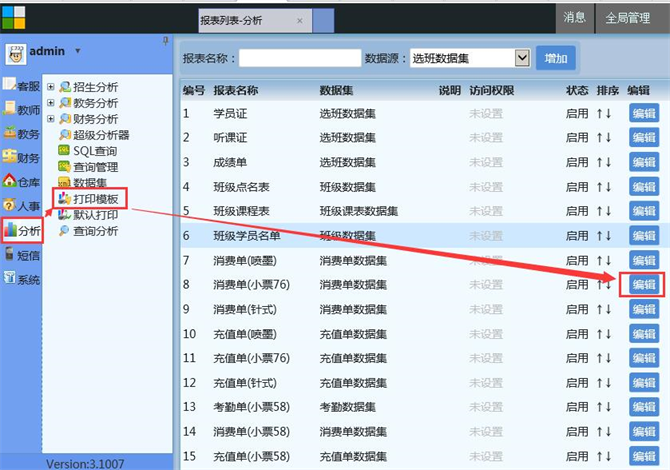Expand the 教务分析 tree node
The width and height of the screenshot is (670, 470).
pyautogui.click(x=51, y=103)
